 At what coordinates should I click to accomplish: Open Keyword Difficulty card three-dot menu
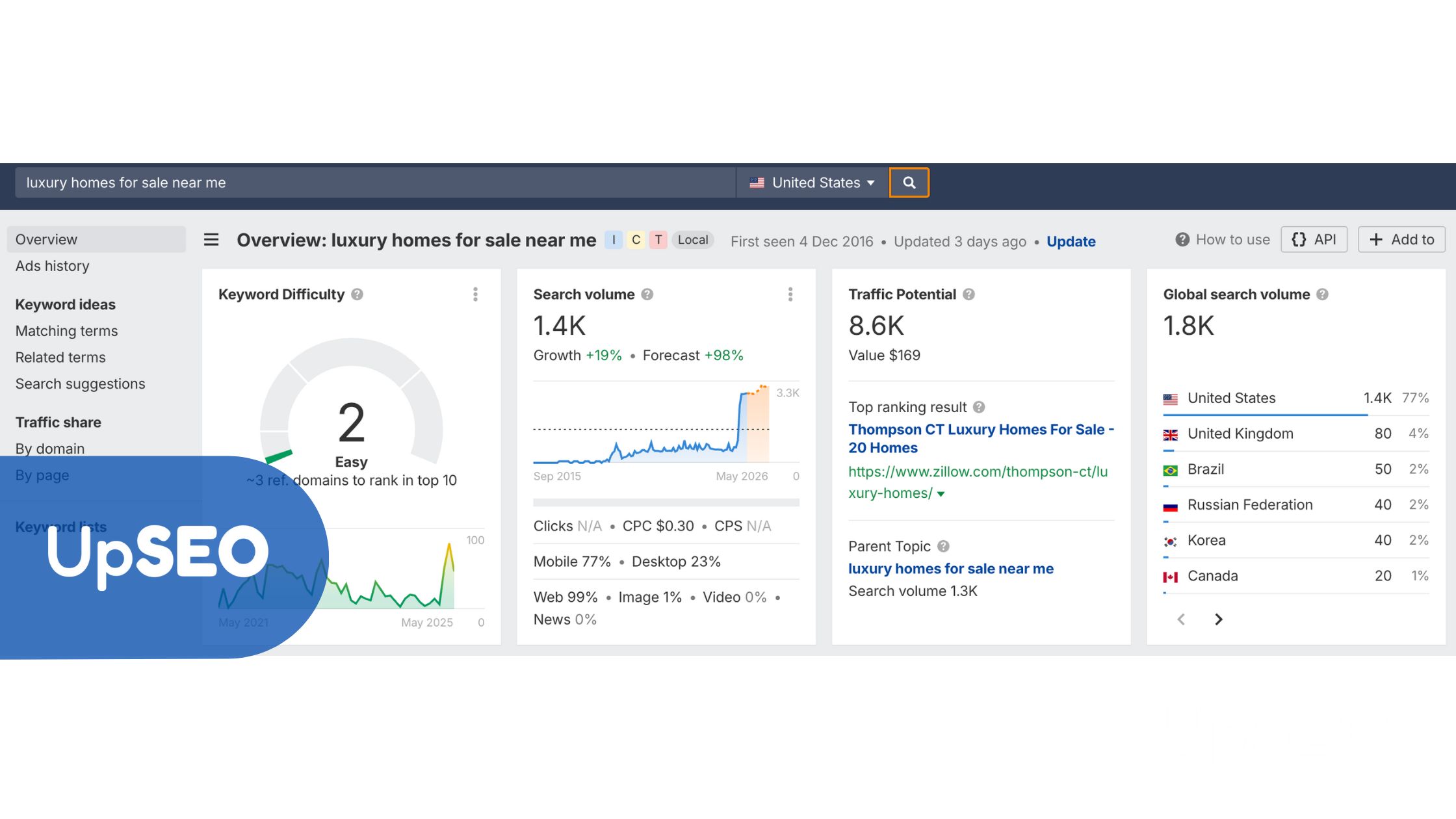[x=476, y=294]
